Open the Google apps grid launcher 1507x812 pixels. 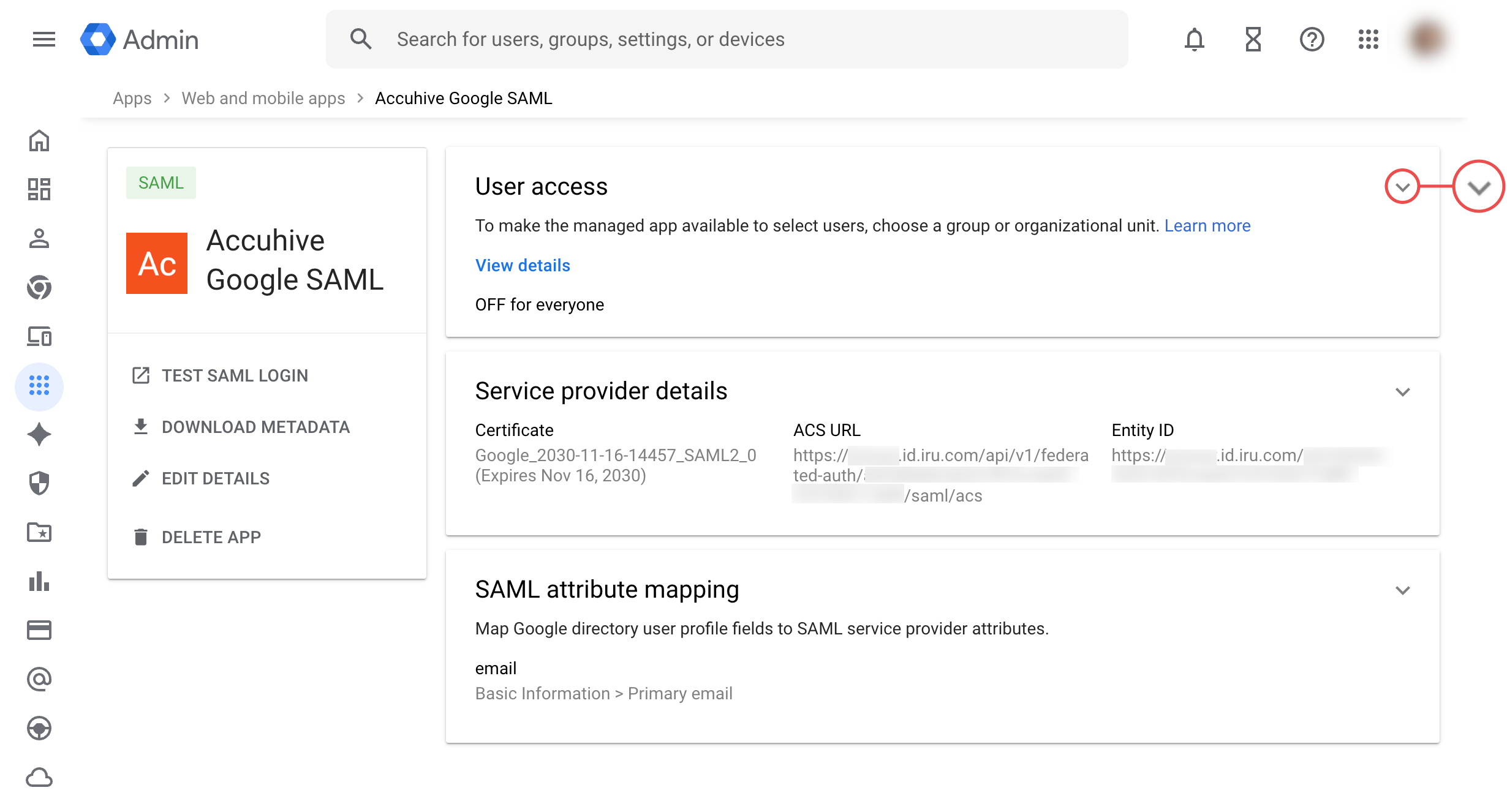(x=1368, y=40)
